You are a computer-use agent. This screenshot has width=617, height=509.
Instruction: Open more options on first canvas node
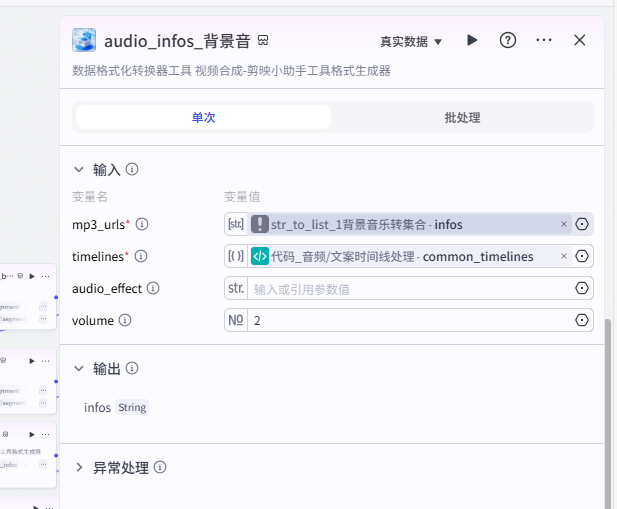46,276
